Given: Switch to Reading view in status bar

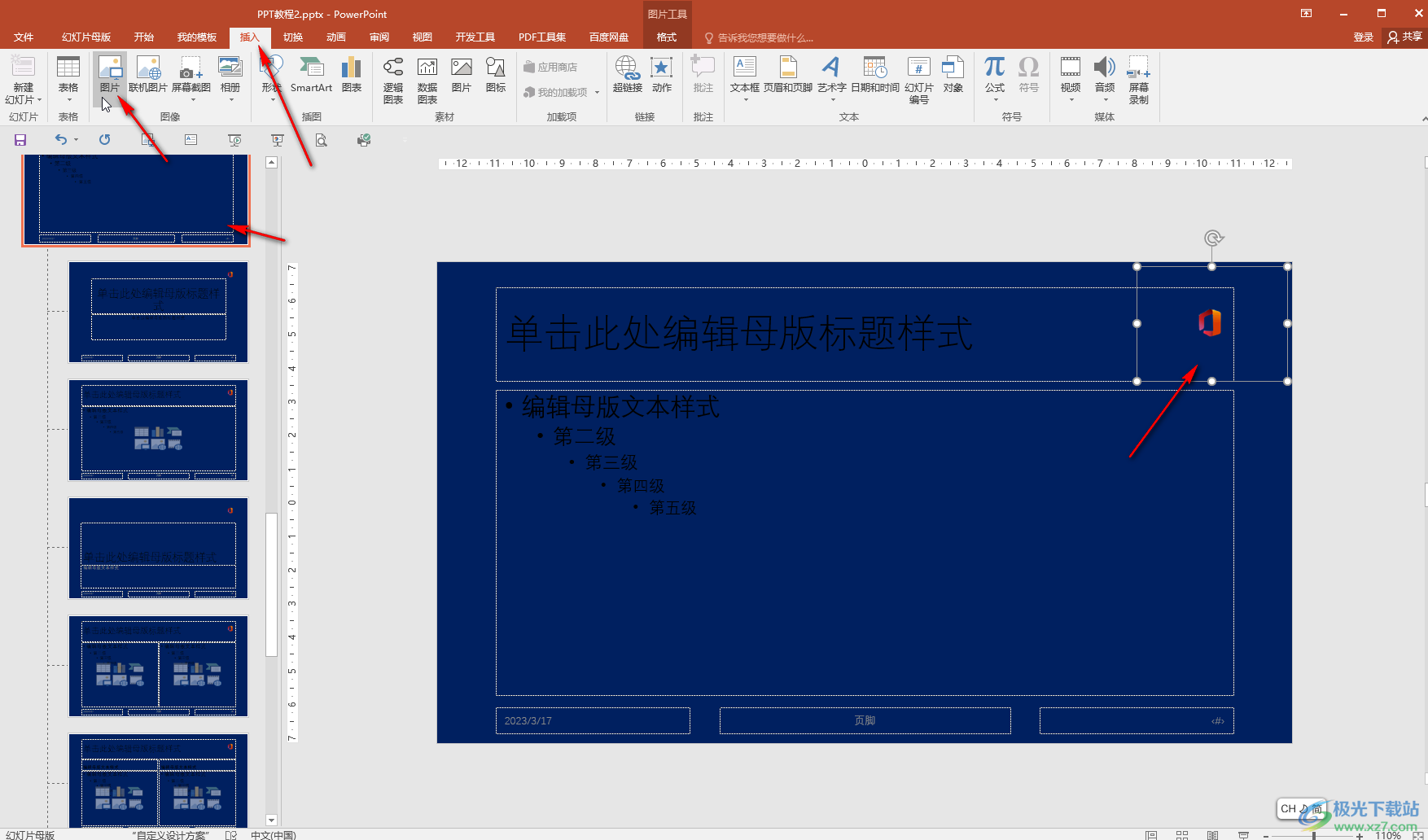Looking at the screenshot, I should click(x=1213, y=834).
